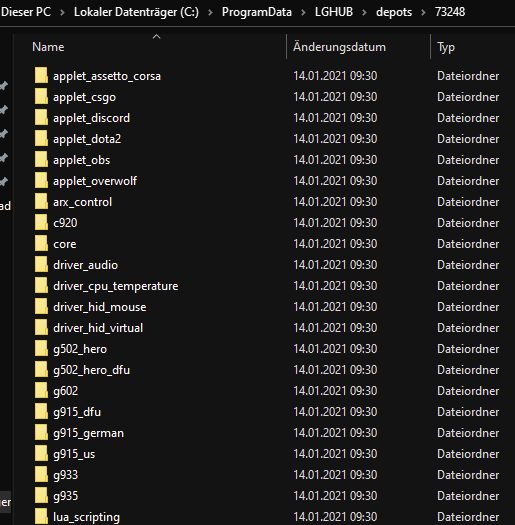
Task: Click the g915_us folder icon
Action: pyautogui.click(x=41, y=454)
